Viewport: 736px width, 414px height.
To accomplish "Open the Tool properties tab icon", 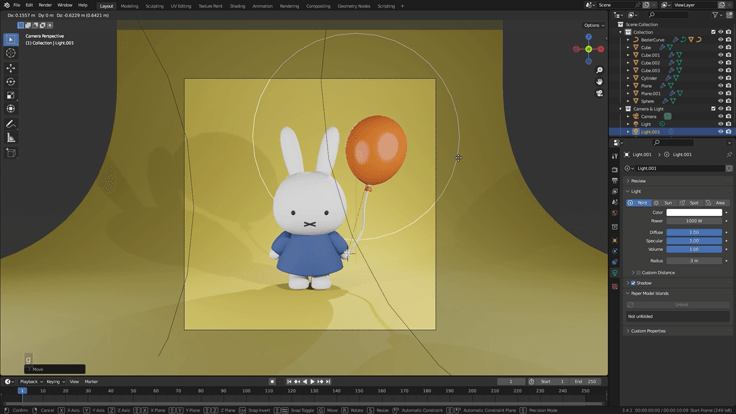I will pyautogui.click(x=615, y=156).
